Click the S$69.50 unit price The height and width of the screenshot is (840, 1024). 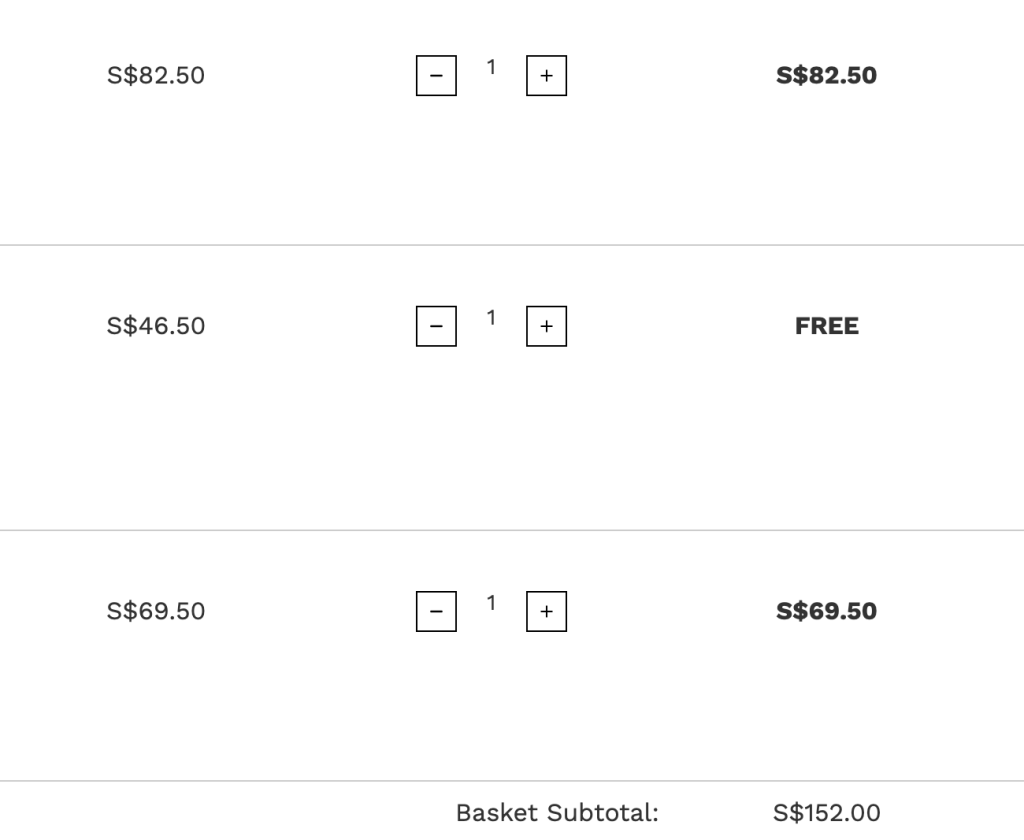point(156,611)
